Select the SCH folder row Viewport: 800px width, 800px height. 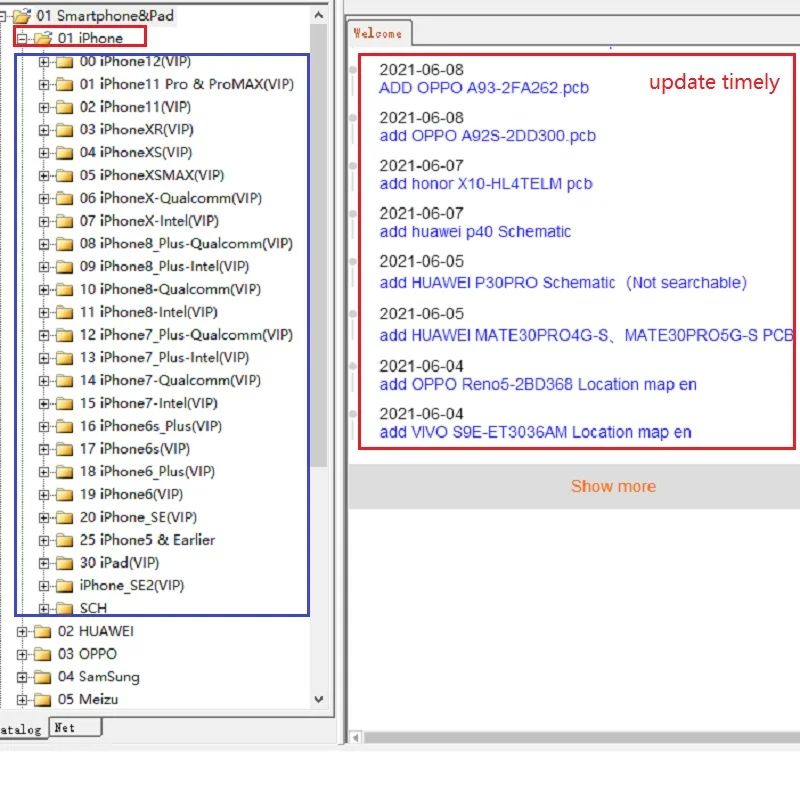coord(93,608)
